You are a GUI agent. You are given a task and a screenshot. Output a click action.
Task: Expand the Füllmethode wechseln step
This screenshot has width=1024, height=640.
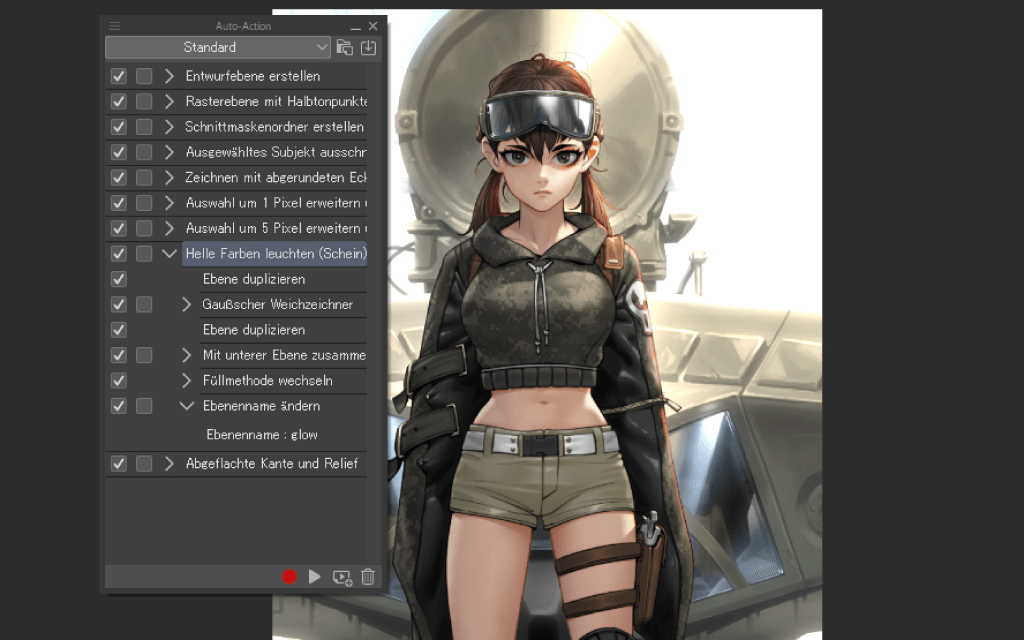(186, 381)
